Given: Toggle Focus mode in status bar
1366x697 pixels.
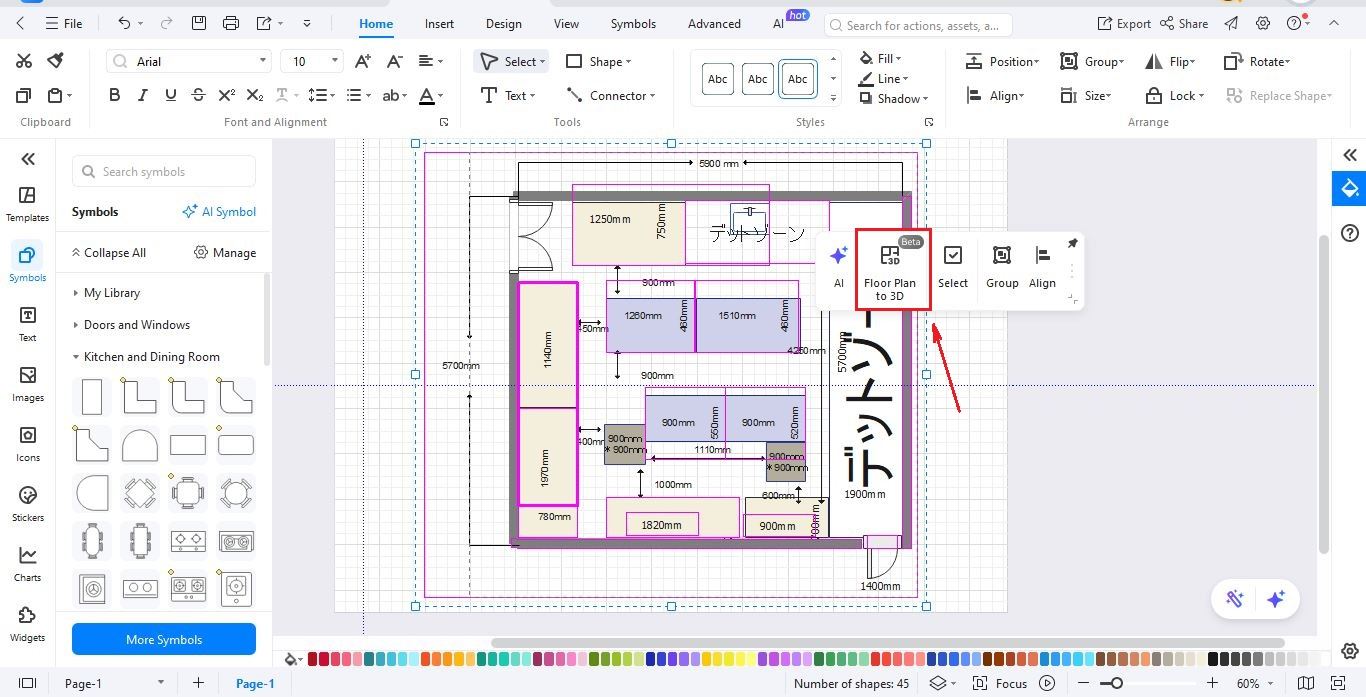Looking at the screenshot, I should tap(1000, 683).
